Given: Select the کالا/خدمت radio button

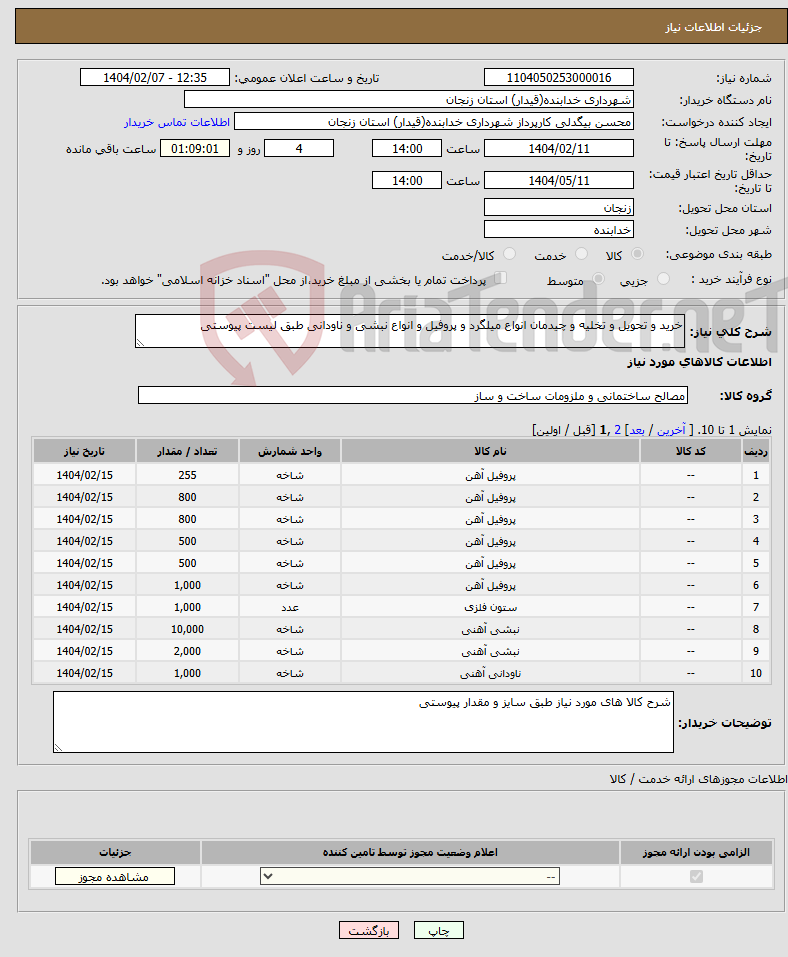Looking at the screenshot, I should (x=509, y=254).
